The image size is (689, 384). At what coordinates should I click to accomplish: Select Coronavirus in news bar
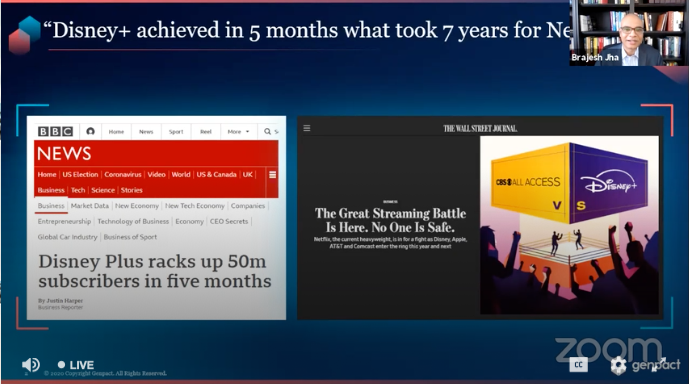coord(123,174)
